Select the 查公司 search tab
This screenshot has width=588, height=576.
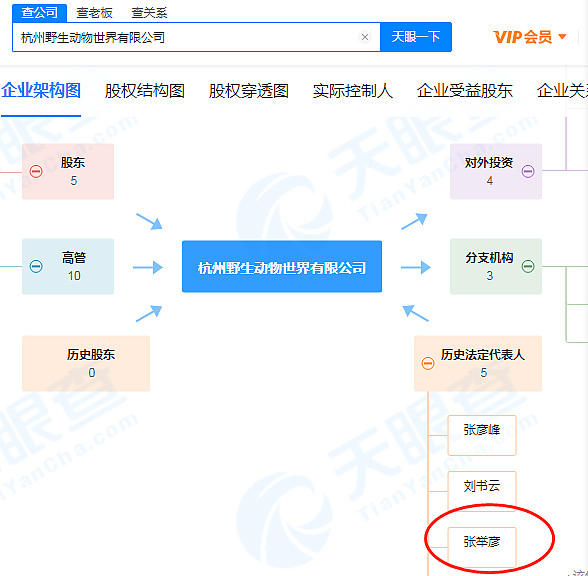(39, 13)
